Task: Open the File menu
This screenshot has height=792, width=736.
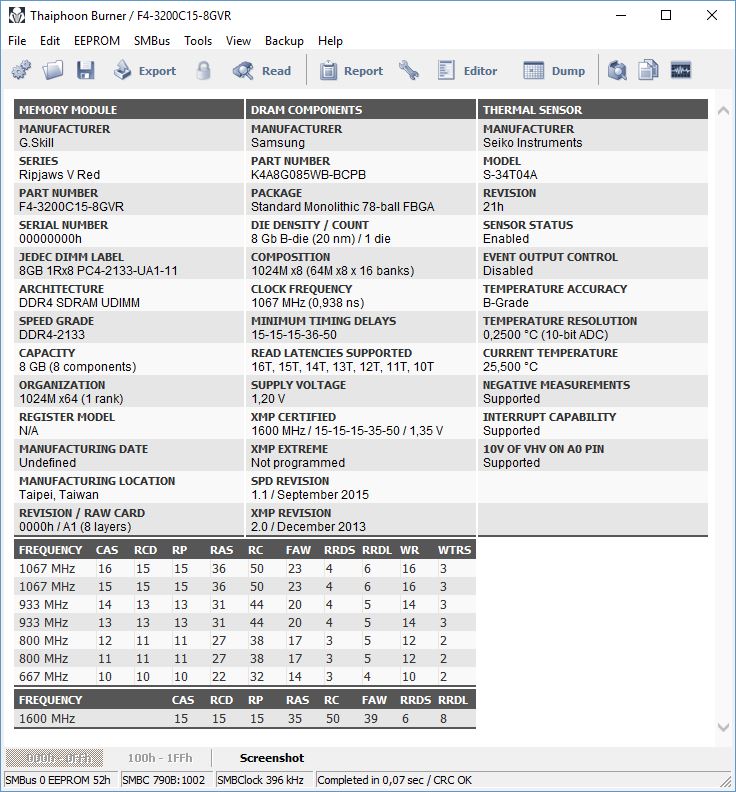Action: tap(17, 41)
